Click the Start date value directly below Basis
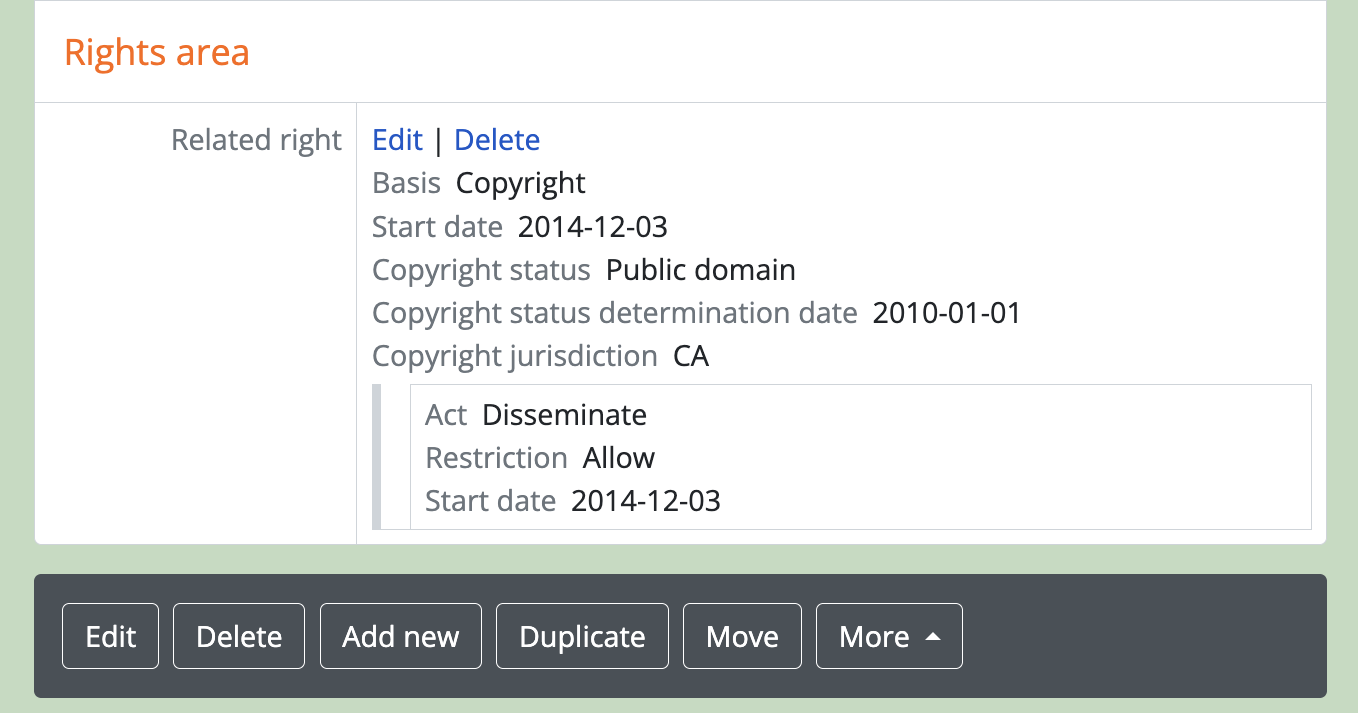Viewport: 1358px width, 713px height. coord(592,227)
